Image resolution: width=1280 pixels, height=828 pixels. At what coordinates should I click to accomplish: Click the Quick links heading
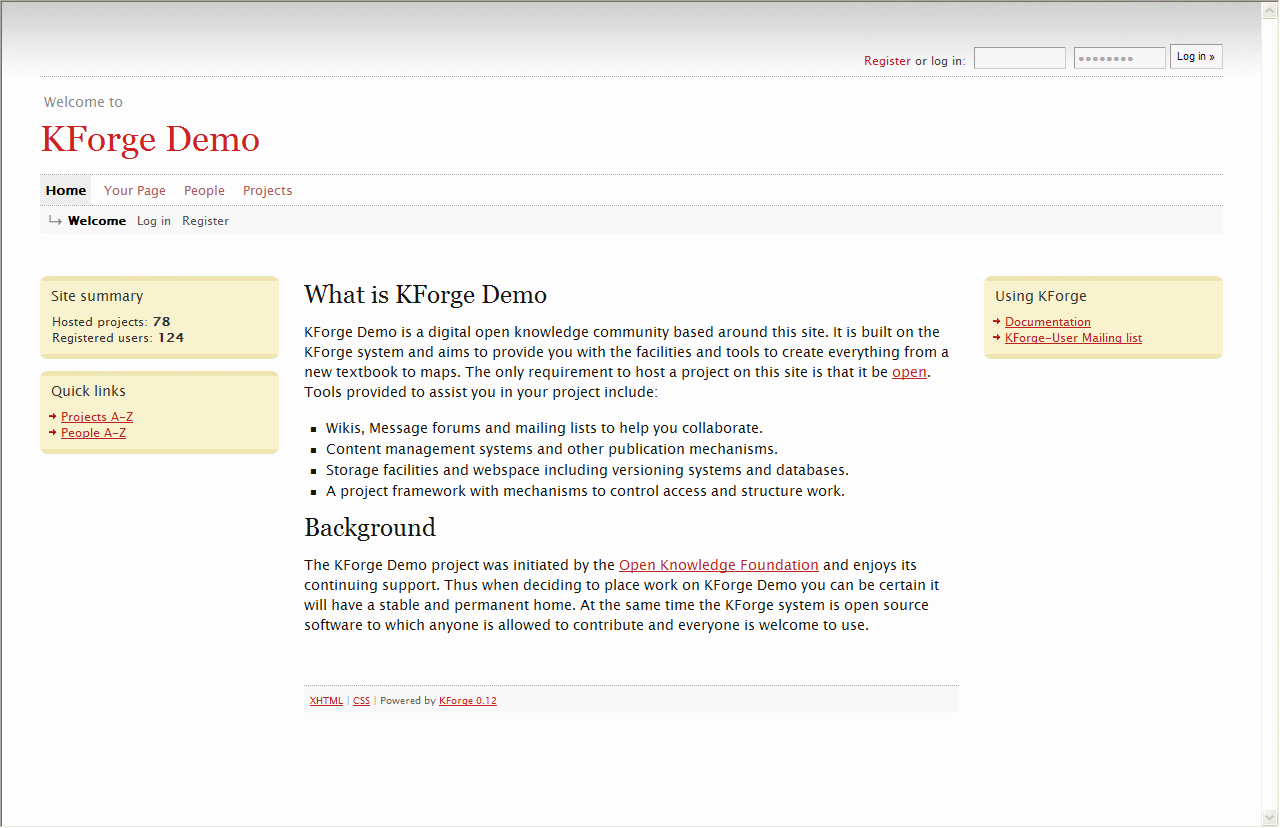point(88,391)
